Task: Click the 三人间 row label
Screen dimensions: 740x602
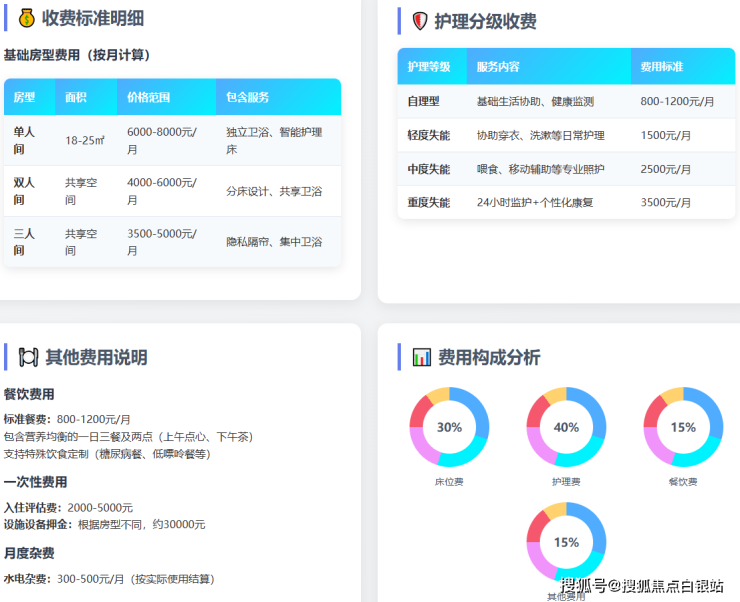Action: pos(24,242)
